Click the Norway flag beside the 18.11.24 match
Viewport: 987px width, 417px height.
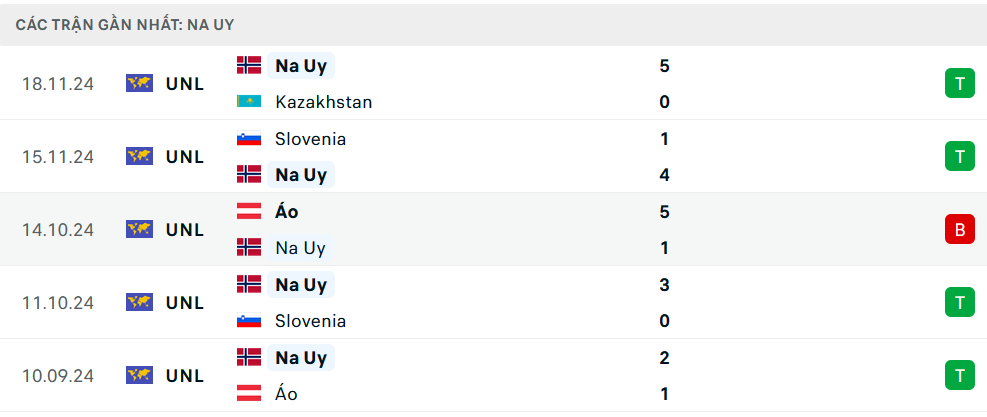249,66
